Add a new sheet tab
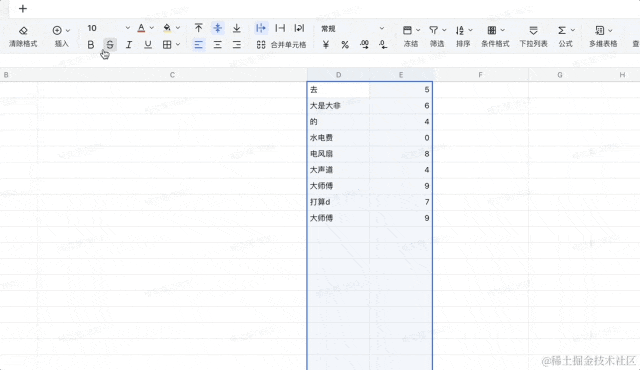The image size is (640, 370). [x=23, y=9]
